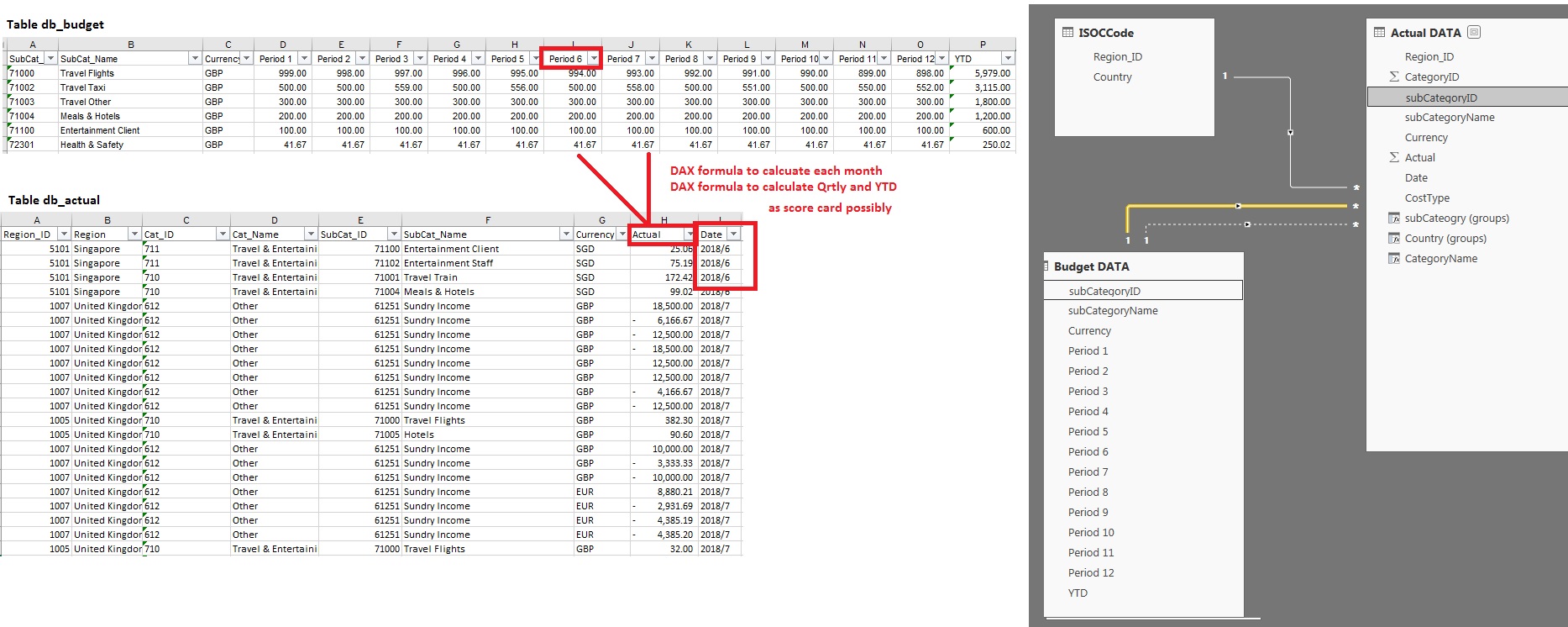Screen dimensions: 1568x627
Task: Select the Country field in ISOCCode table
Action: (x=1112, y=77)
